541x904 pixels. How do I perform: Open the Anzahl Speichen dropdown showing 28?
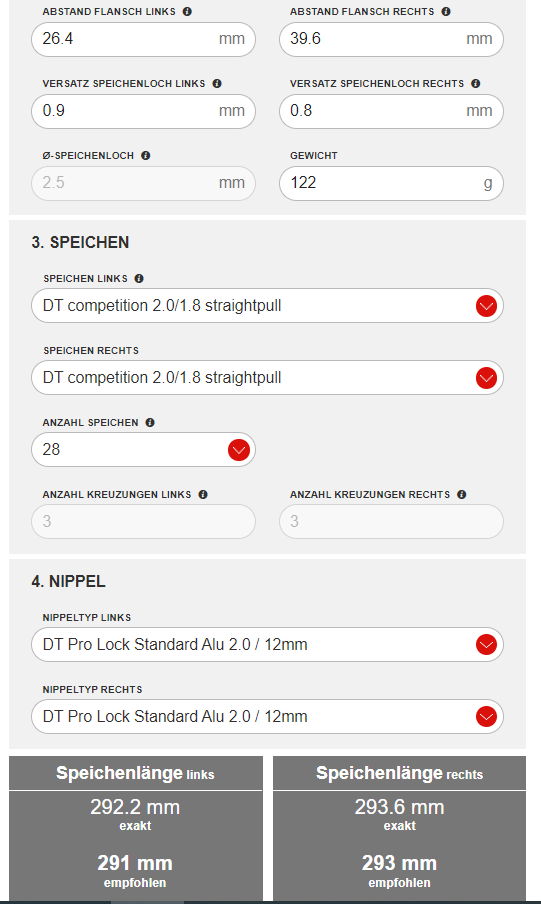[143, 450]
